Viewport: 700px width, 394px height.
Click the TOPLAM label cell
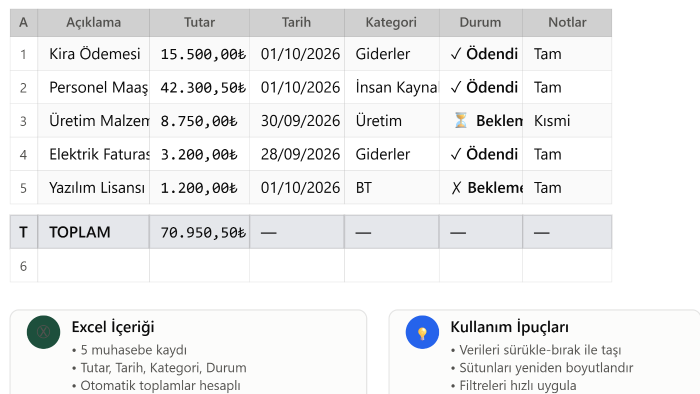click(93, 232)
